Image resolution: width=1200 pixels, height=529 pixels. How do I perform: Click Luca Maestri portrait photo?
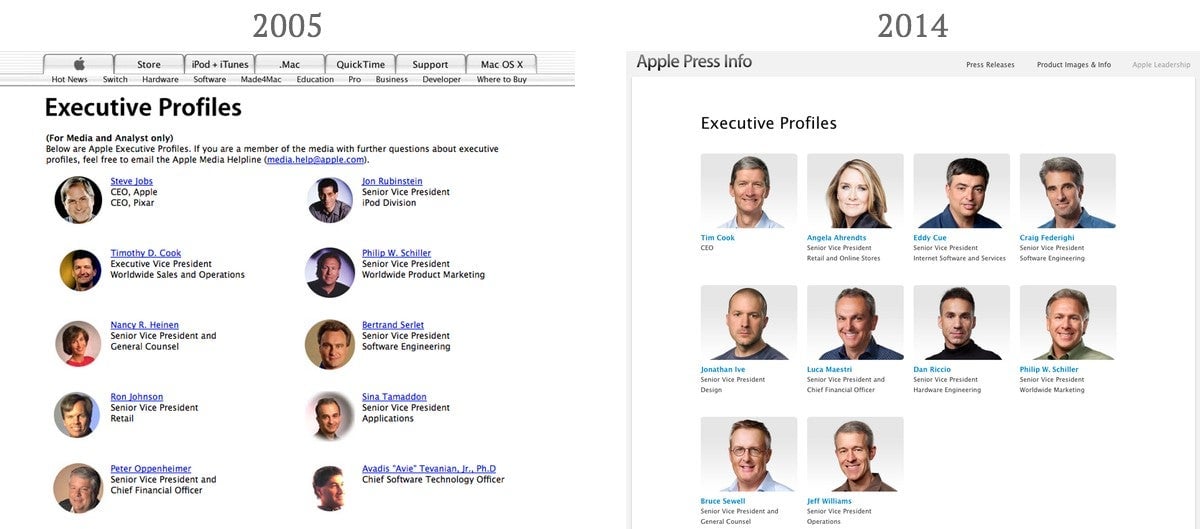(855, 322)
